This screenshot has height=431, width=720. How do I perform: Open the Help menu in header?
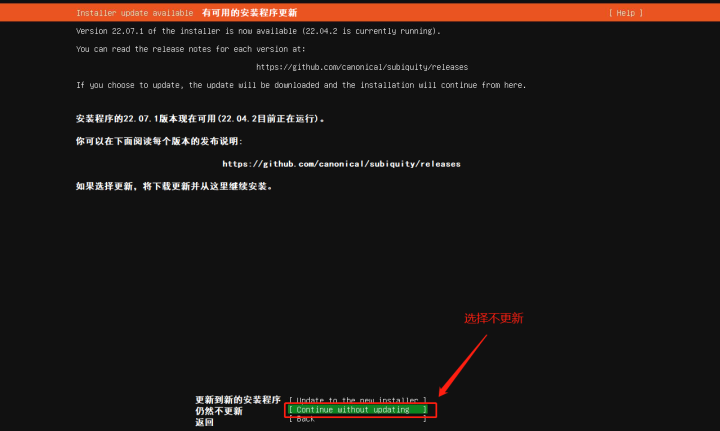click(625, 13)
